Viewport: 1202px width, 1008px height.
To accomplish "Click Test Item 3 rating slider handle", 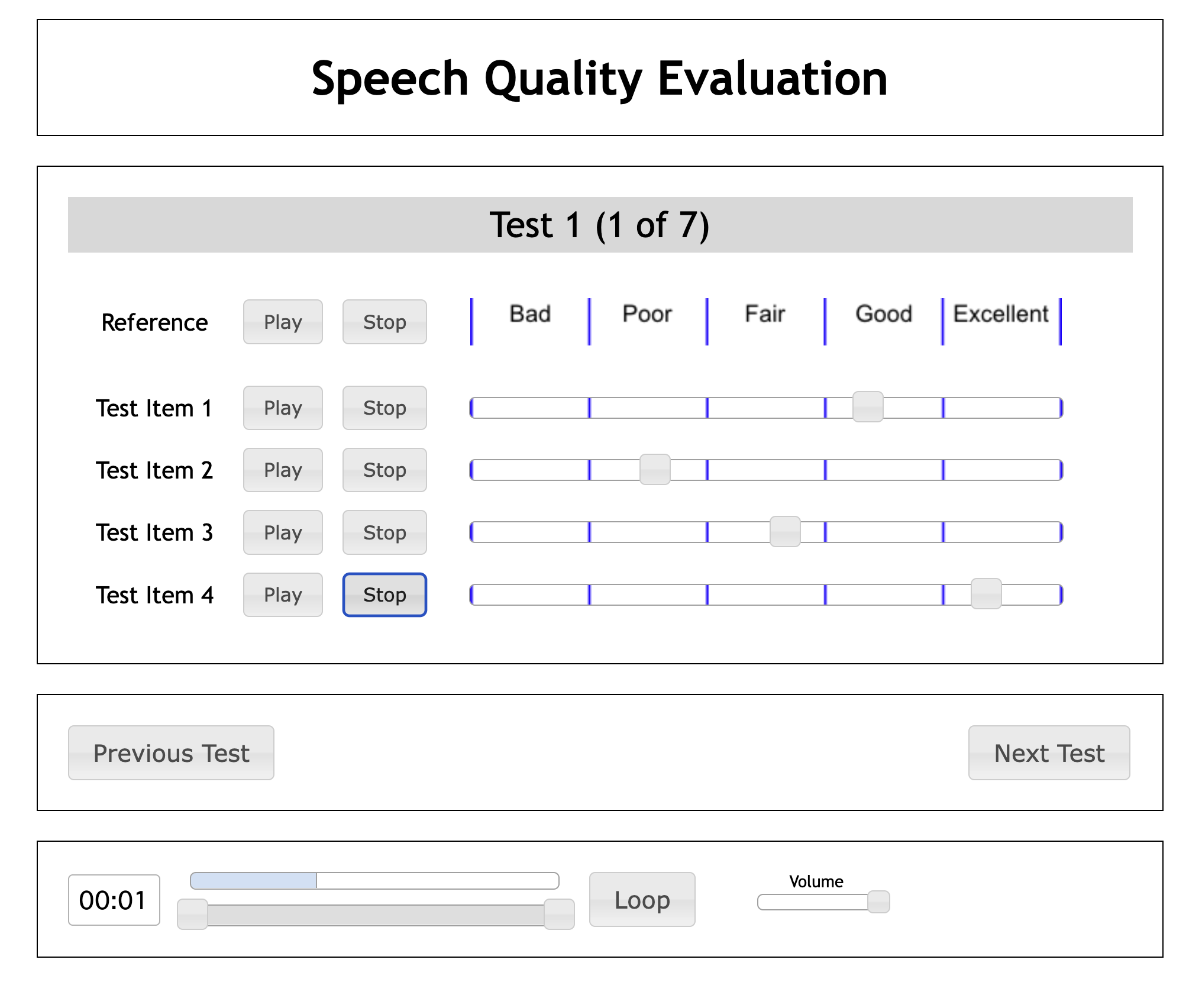I will click(785, 532).
